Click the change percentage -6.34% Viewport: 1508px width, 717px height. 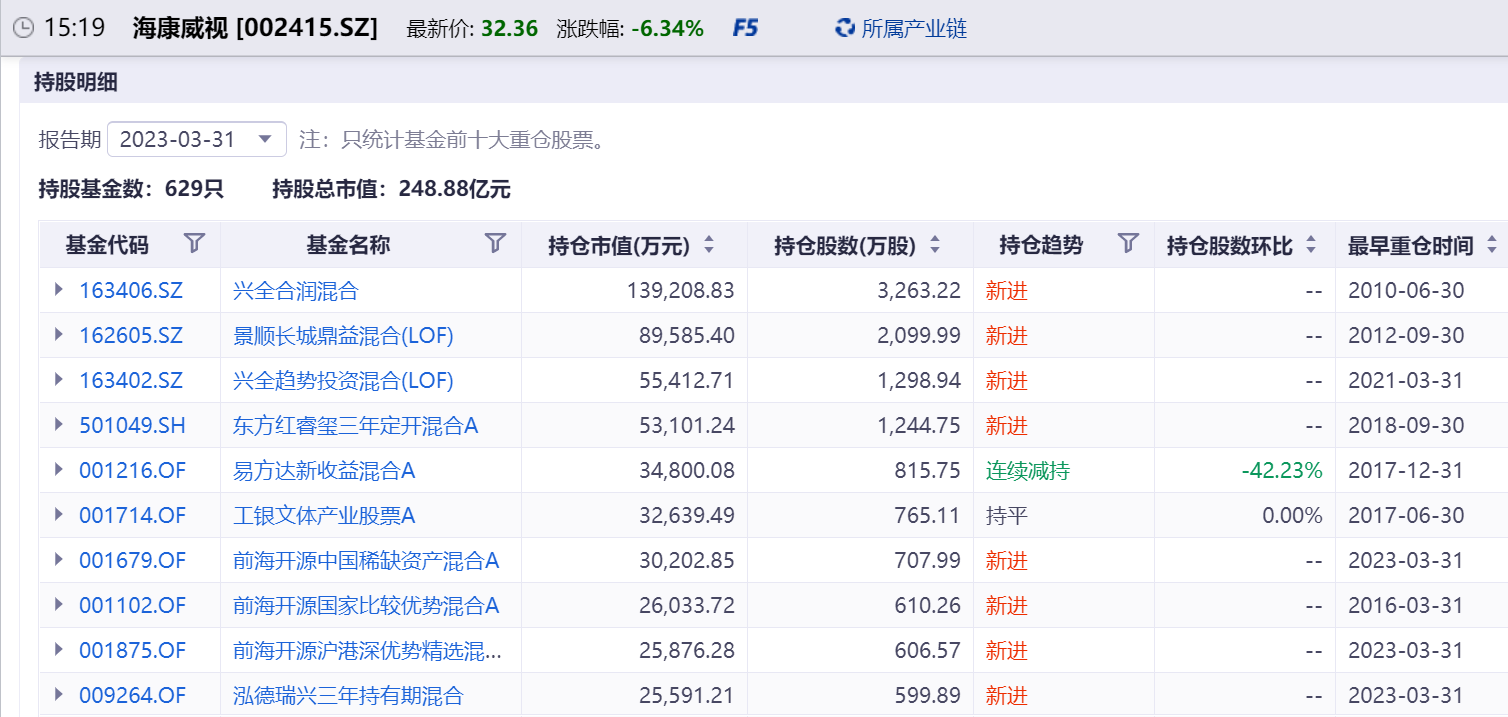[x=667, y=29]
